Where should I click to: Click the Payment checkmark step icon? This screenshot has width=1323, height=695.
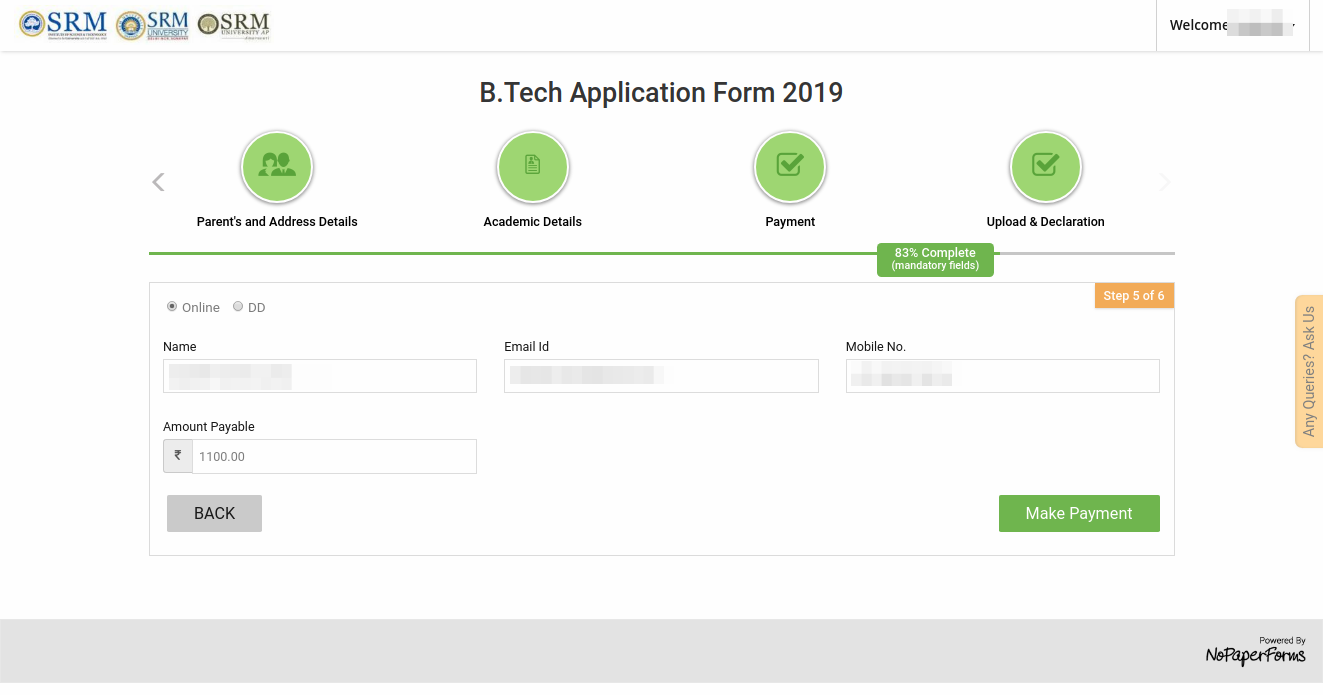[790, 166]
